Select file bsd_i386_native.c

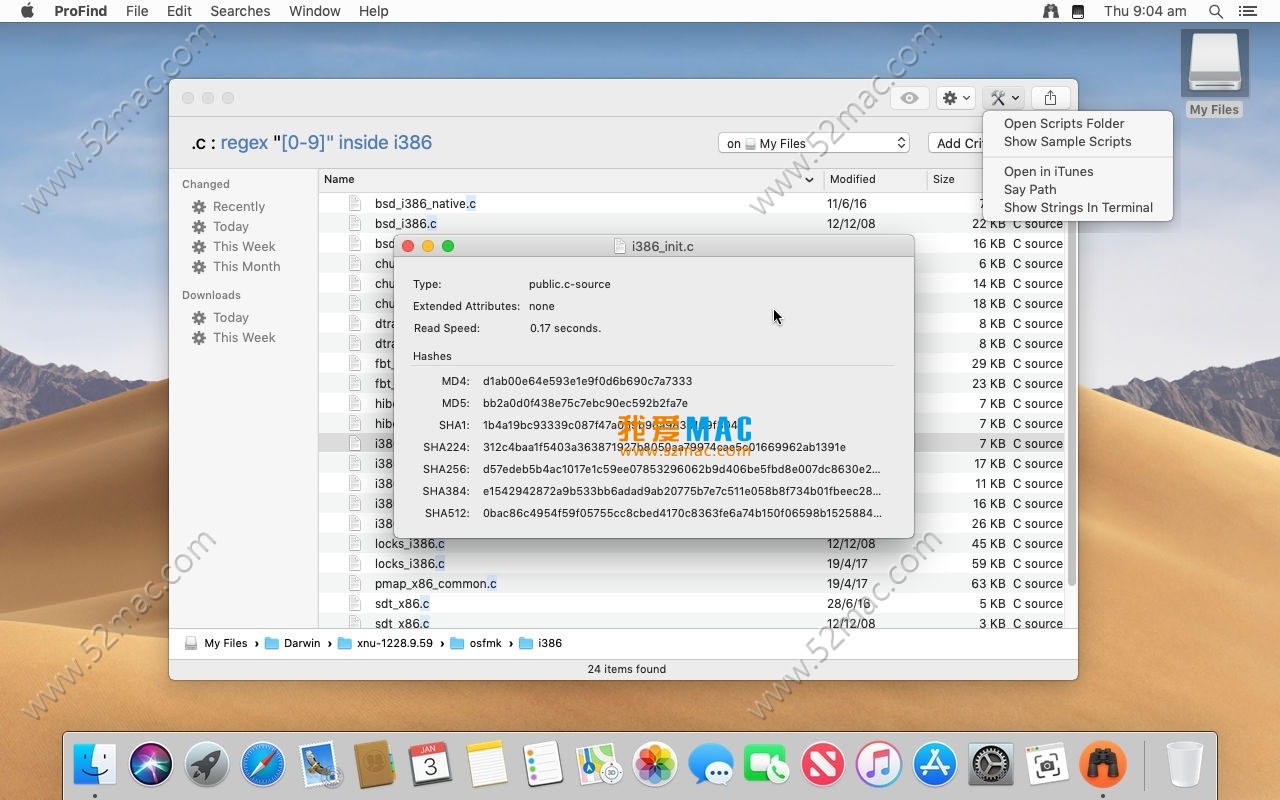pyautogui.click(x=425, y=203)
